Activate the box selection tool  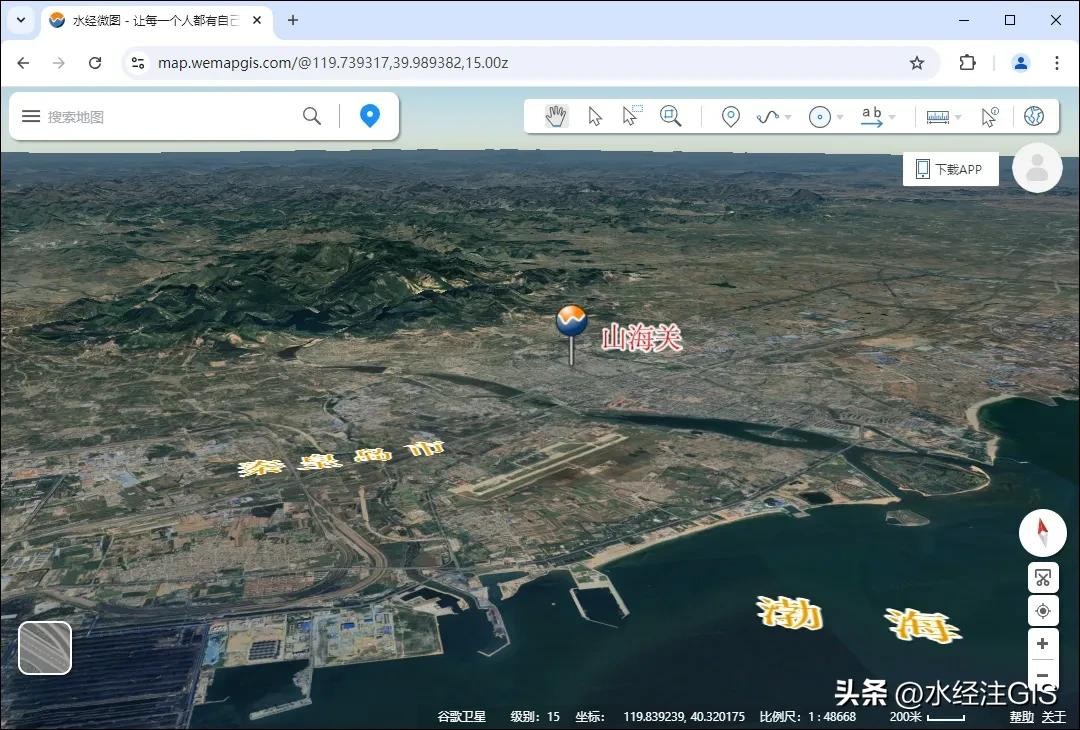point(631,116)
